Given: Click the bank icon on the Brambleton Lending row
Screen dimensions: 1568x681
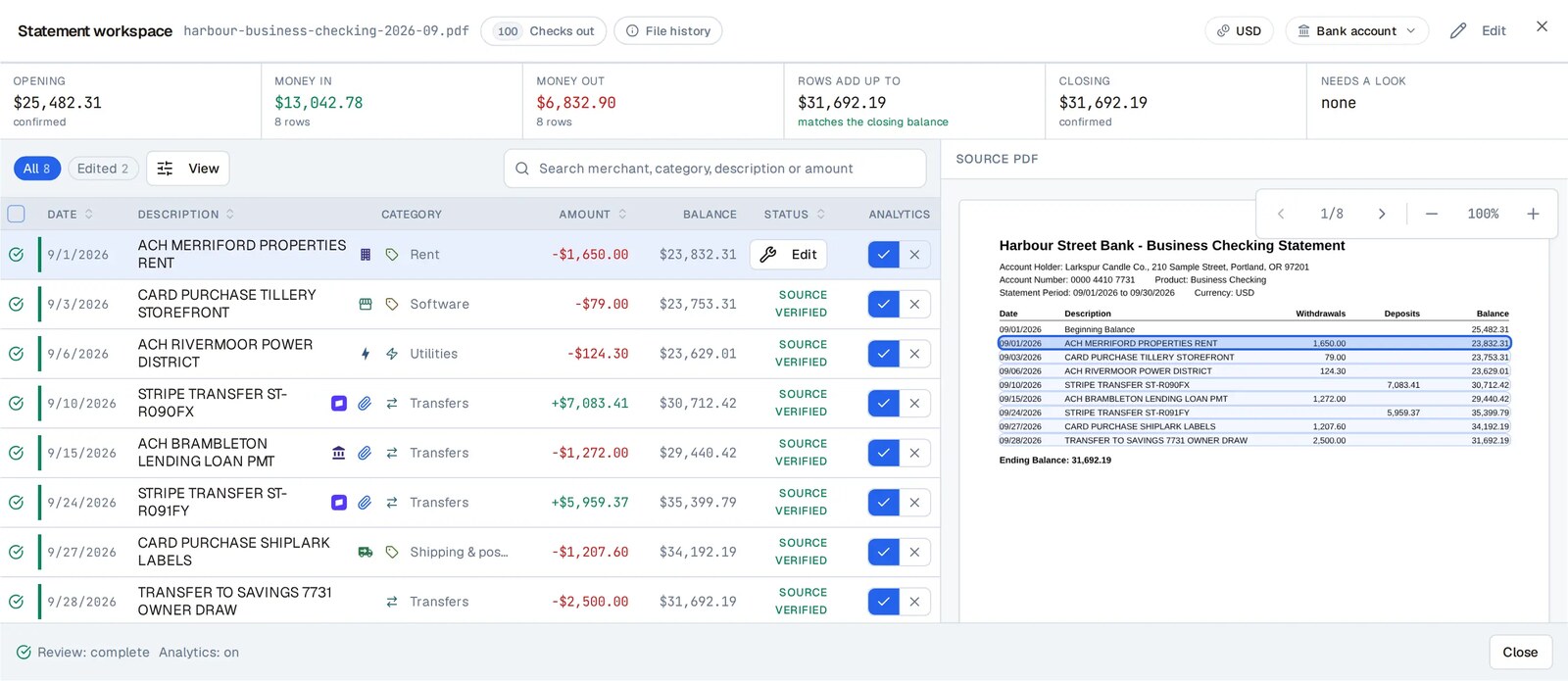Looking at the screenshot, I should (x=339, y=453).
